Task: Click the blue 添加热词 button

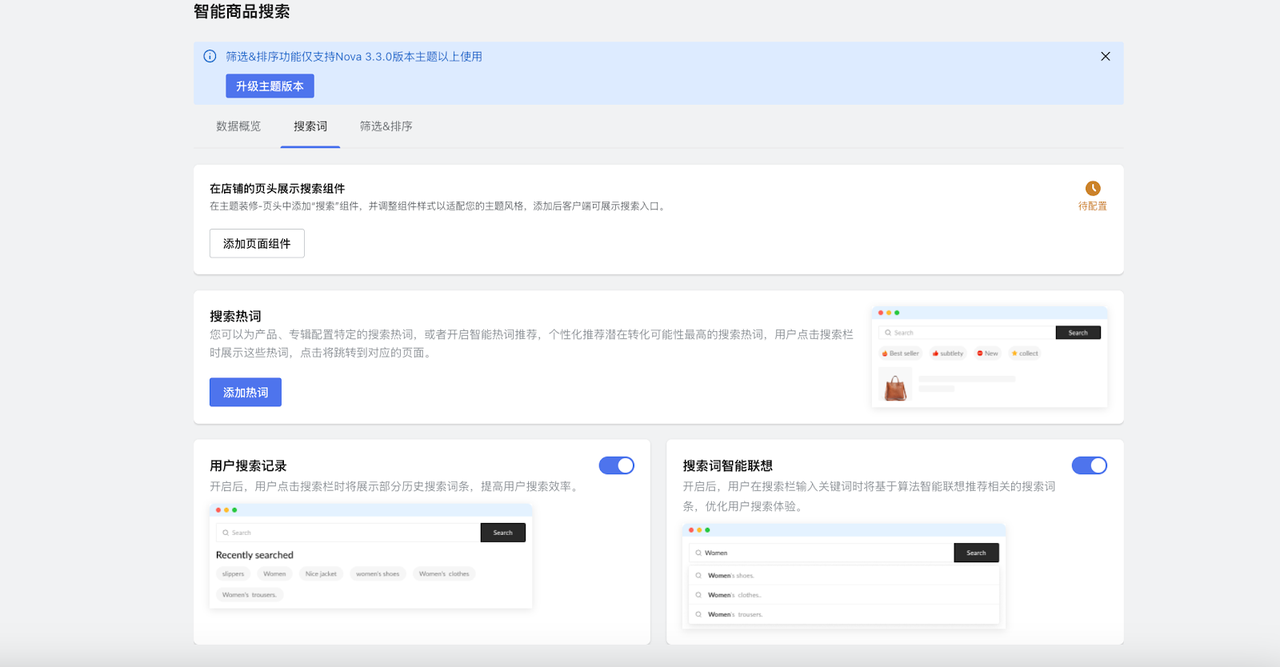Action: 245,392
